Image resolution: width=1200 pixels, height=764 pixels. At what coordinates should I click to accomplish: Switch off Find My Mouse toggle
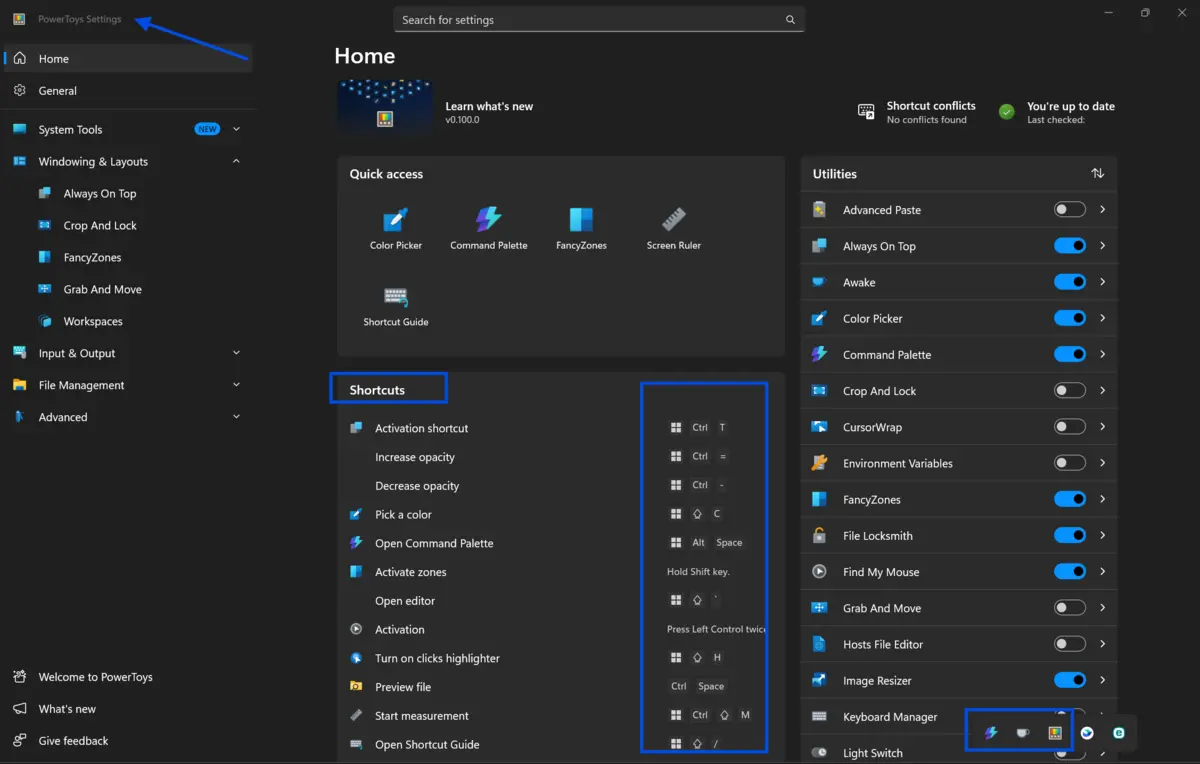pos(1070,572)
